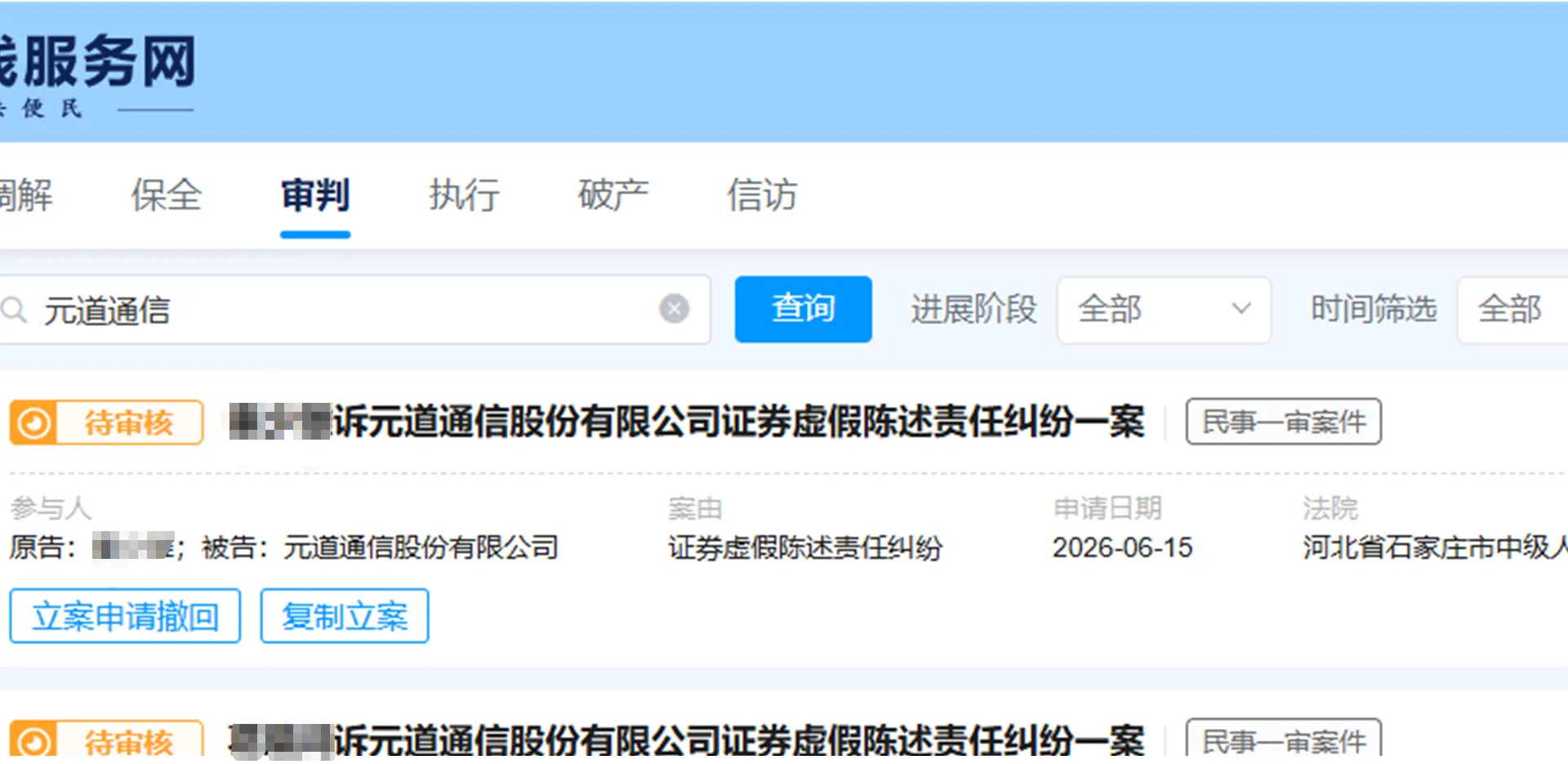Click the 申请日期 value 2026-06-15
1568x764 pixels.
coord(1123,547)
